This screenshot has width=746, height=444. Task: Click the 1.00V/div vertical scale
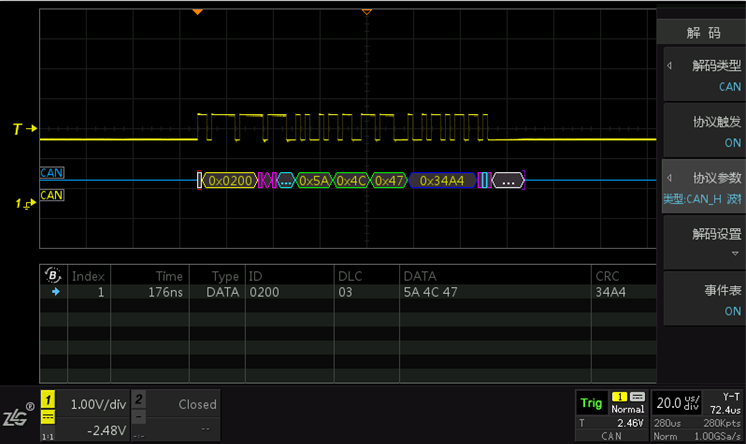(x=98, y=405)
